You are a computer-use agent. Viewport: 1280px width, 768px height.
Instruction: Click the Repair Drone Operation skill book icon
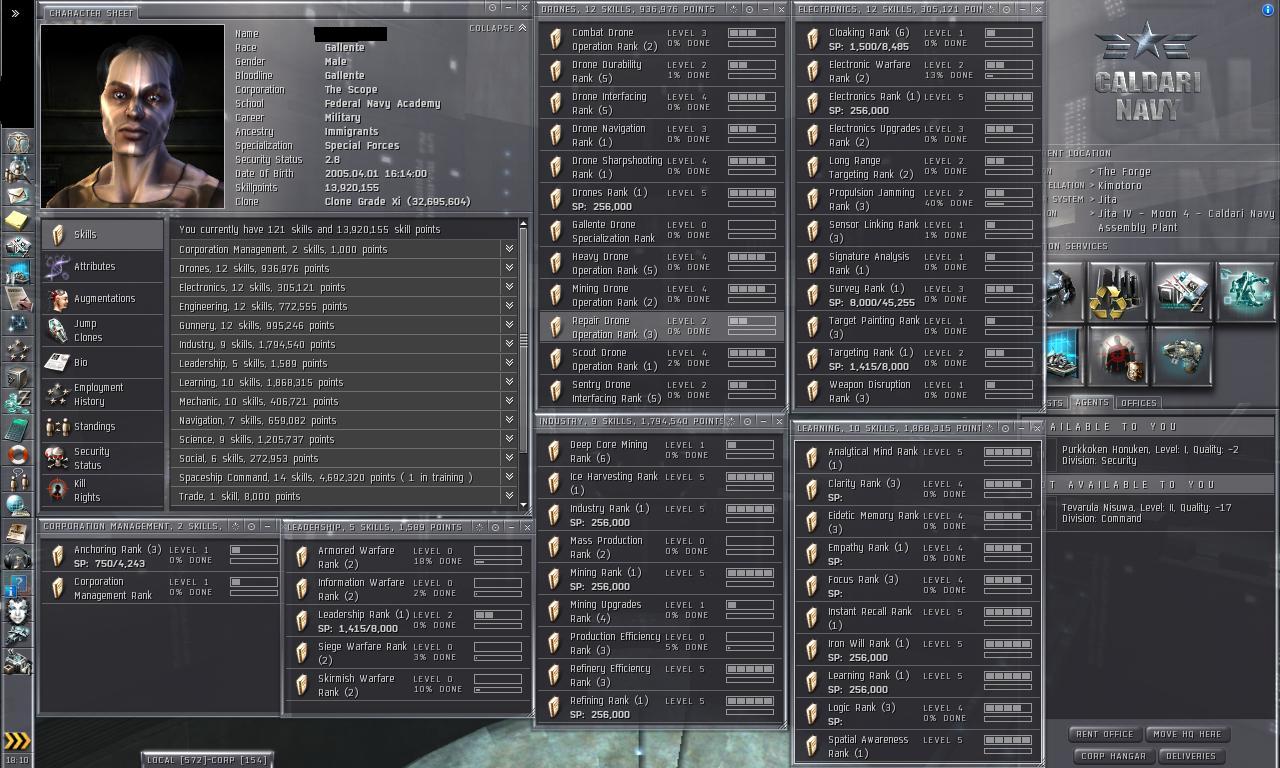(556, 327)
